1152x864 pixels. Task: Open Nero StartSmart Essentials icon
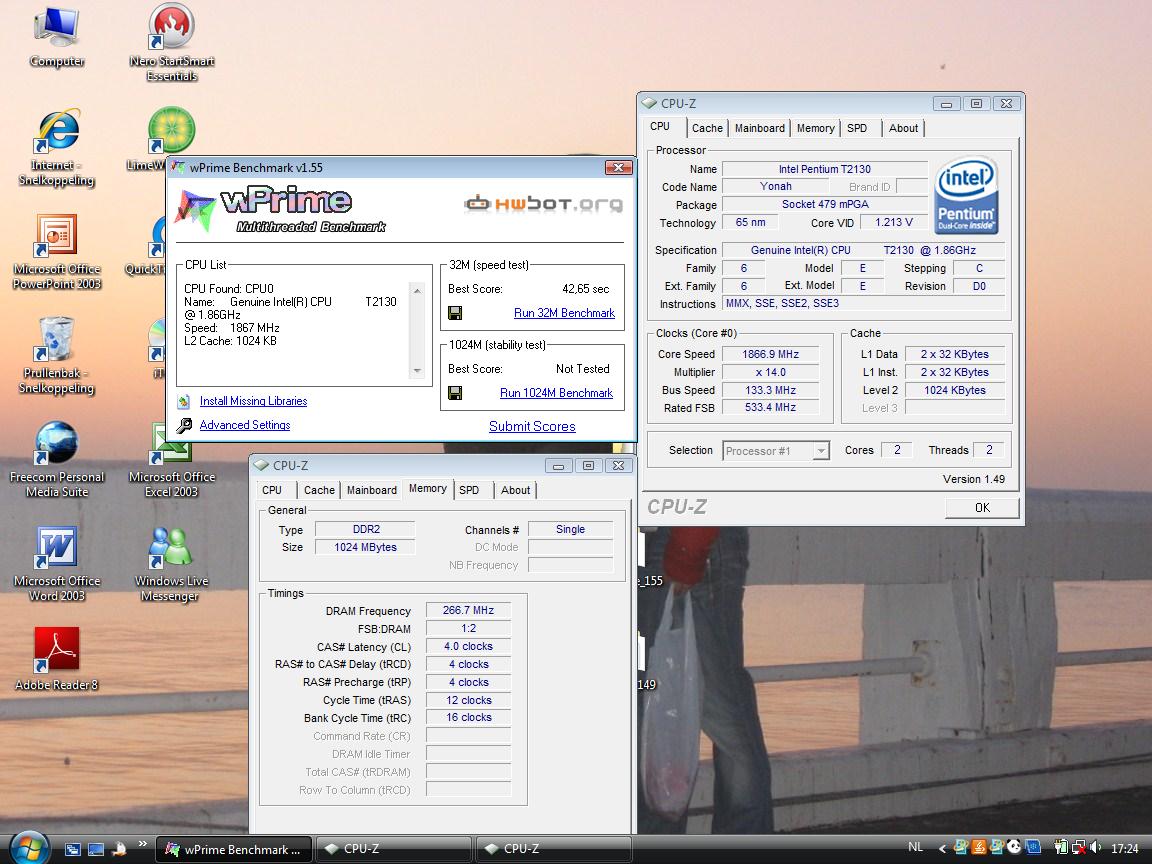click(x=171, y=41)
